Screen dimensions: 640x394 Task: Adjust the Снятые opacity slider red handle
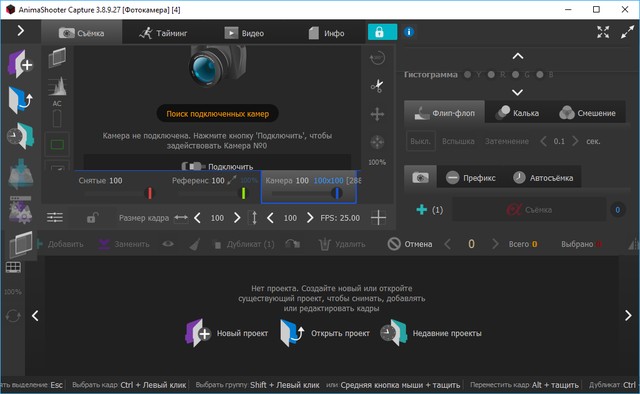click(x=150, y=193)
